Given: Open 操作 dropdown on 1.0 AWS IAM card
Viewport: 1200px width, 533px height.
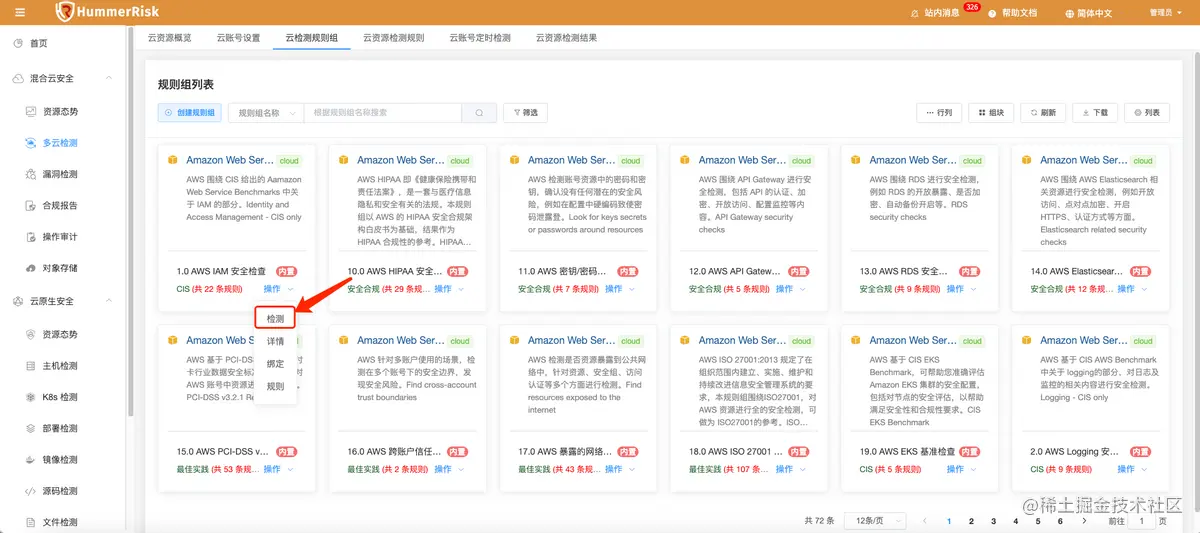Looking at the screenshot, I should pyautogui.click(x=278, y=289).
